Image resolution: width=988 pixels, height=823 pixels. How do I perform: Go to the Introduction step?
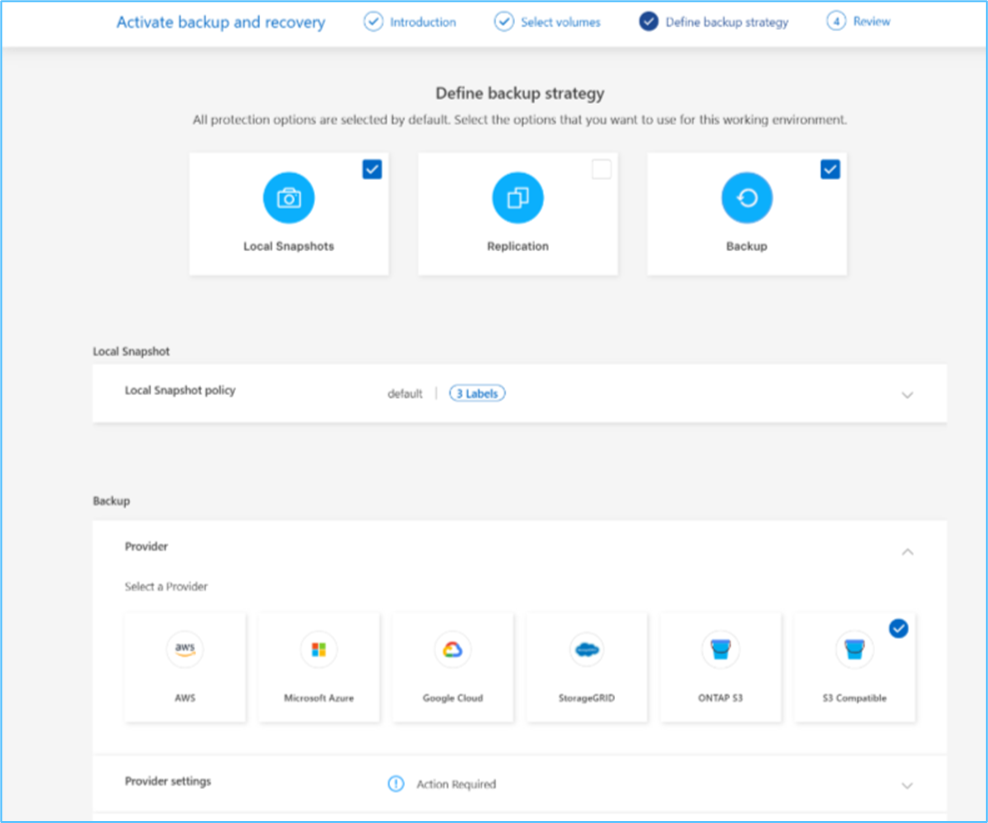(x=410, y=22)
